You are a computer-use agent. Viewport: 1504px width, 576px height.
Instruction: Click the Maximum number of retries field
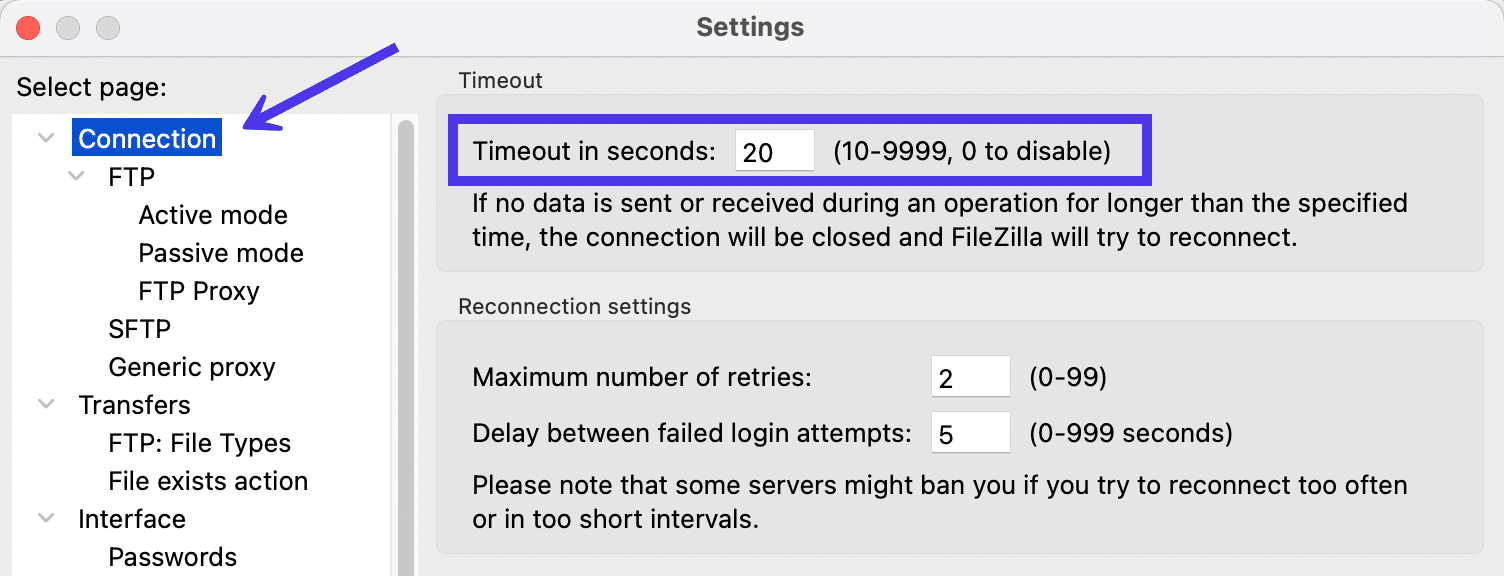(x=970, y=376)
